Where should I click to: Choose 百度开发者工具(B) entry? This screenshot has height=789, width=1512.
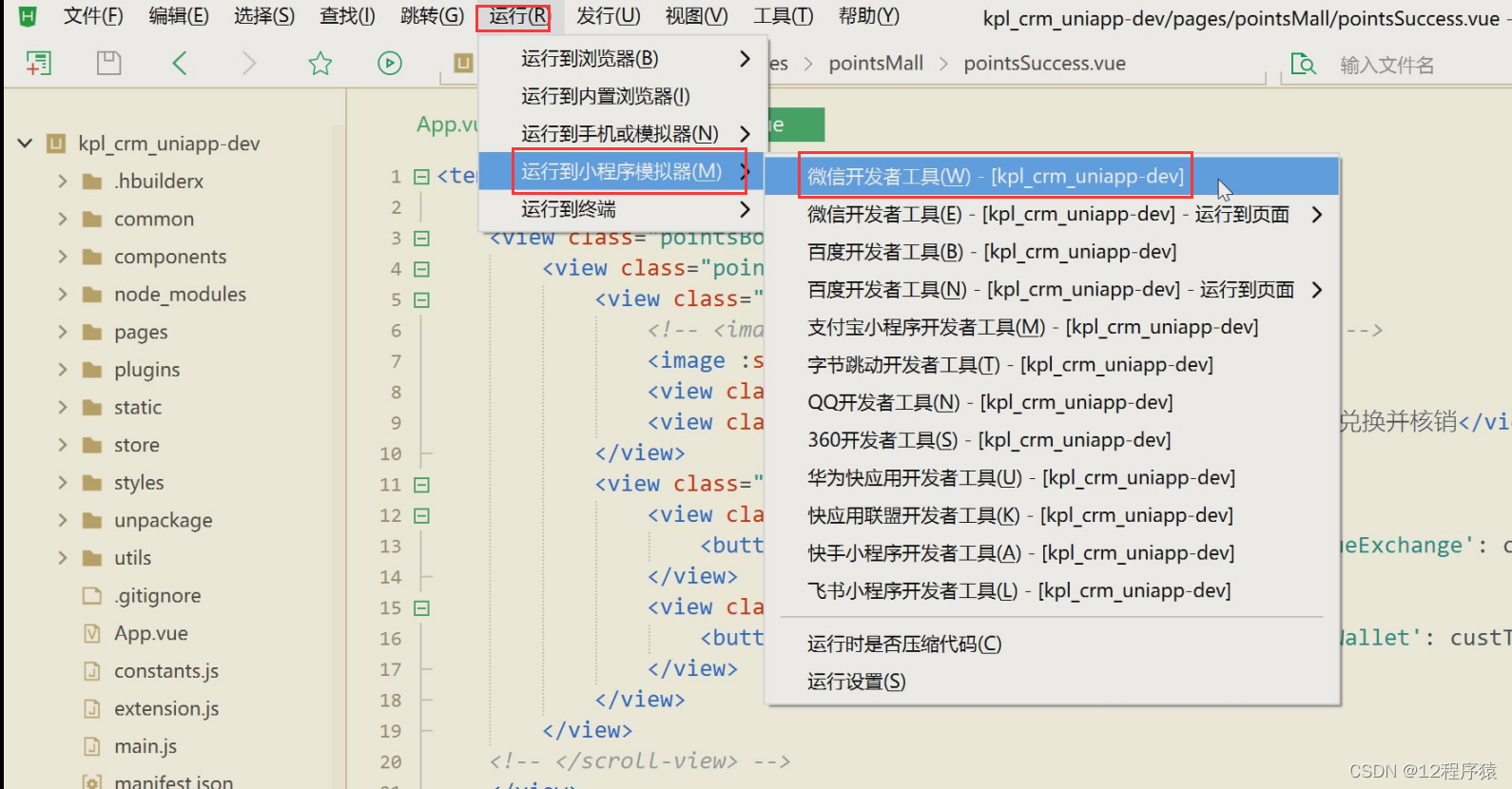1052,252
